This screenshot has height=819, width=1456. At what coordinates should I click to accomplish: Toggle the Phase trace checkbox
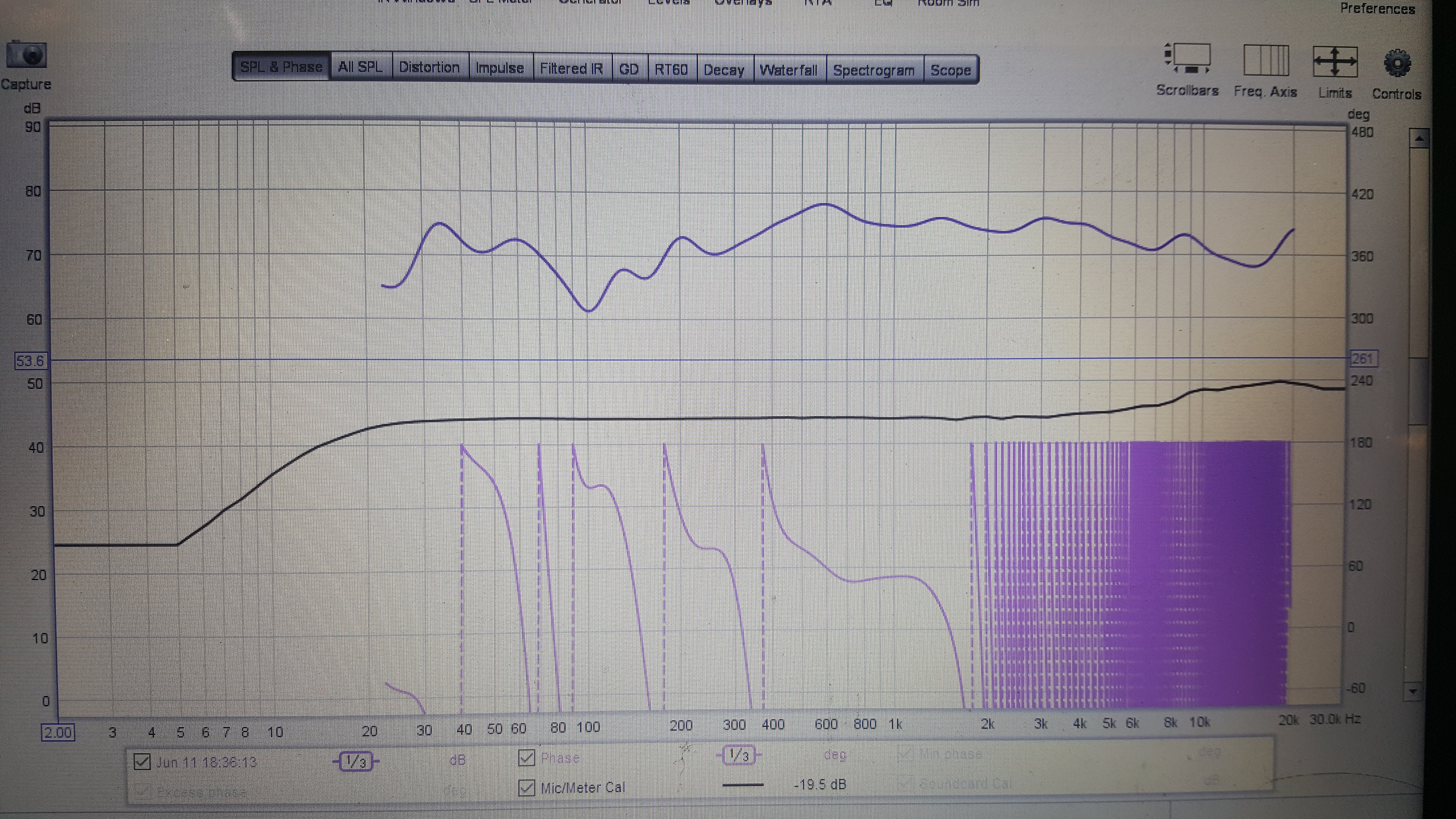[526, 758]
